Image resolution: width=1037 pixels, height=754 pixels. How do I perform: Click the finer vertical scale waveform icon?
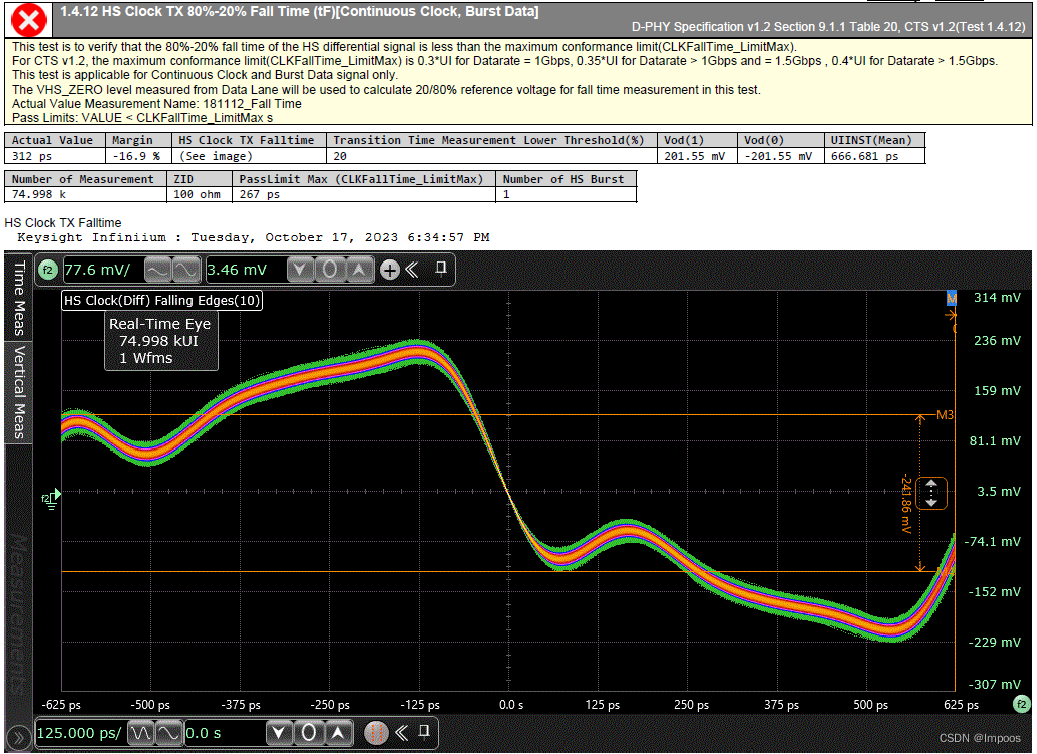(185, 270)
